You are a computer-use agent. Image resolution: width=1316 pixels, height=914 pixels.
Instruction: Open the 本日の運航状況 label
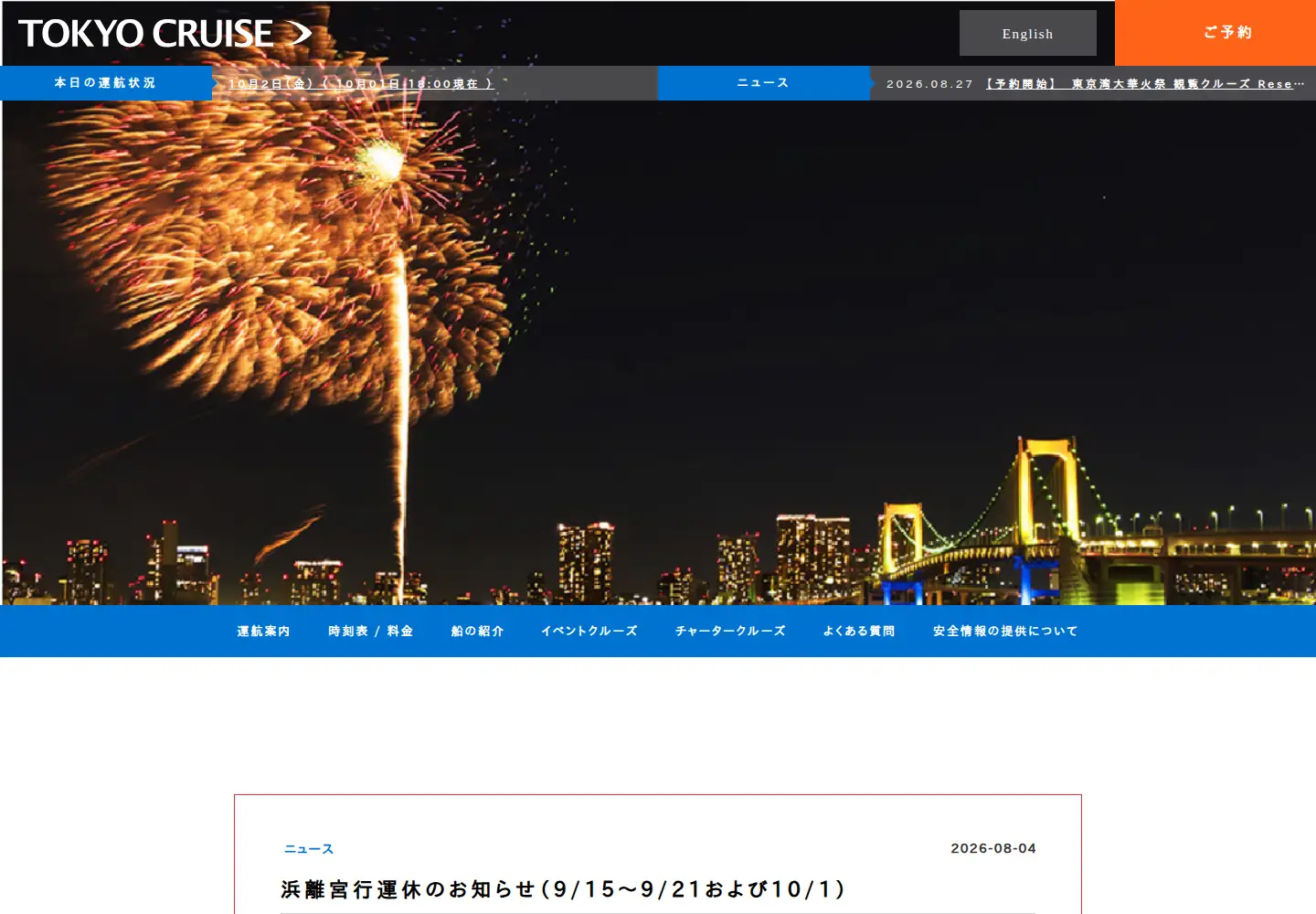click(106, 83)
